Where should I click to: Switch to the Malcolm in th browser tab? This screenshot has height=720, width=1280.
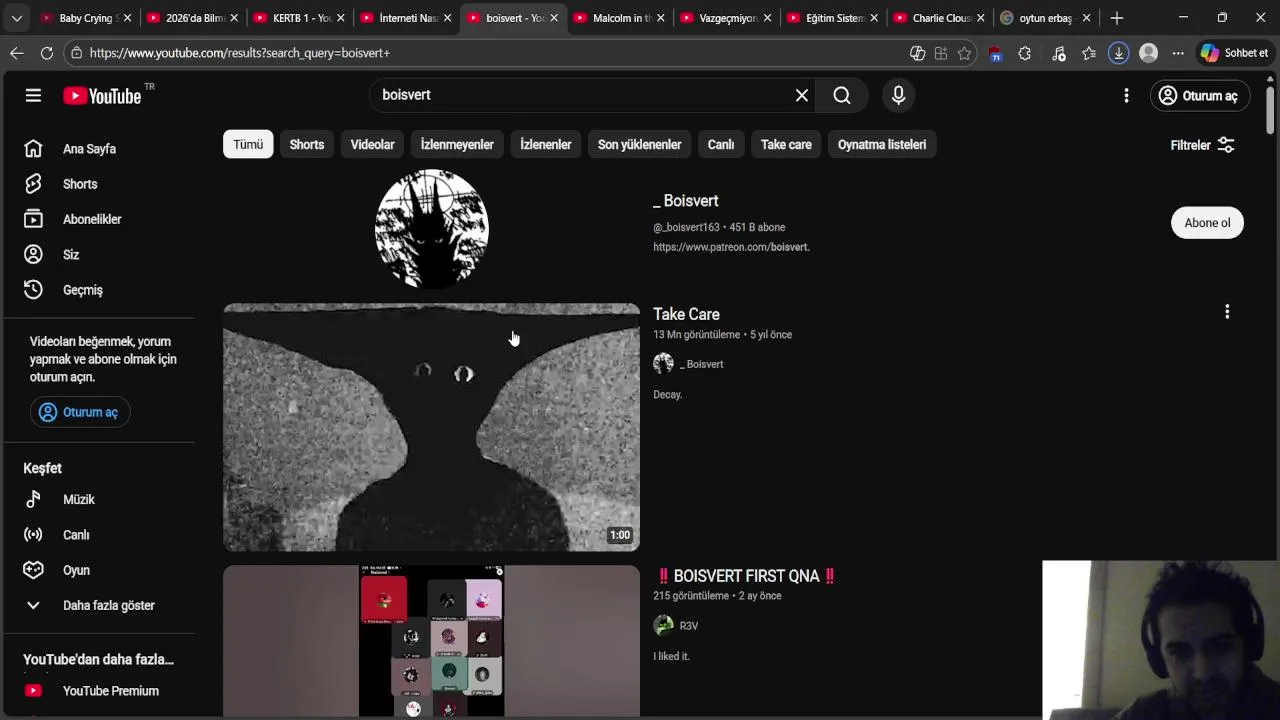click(x=619, y=18)
